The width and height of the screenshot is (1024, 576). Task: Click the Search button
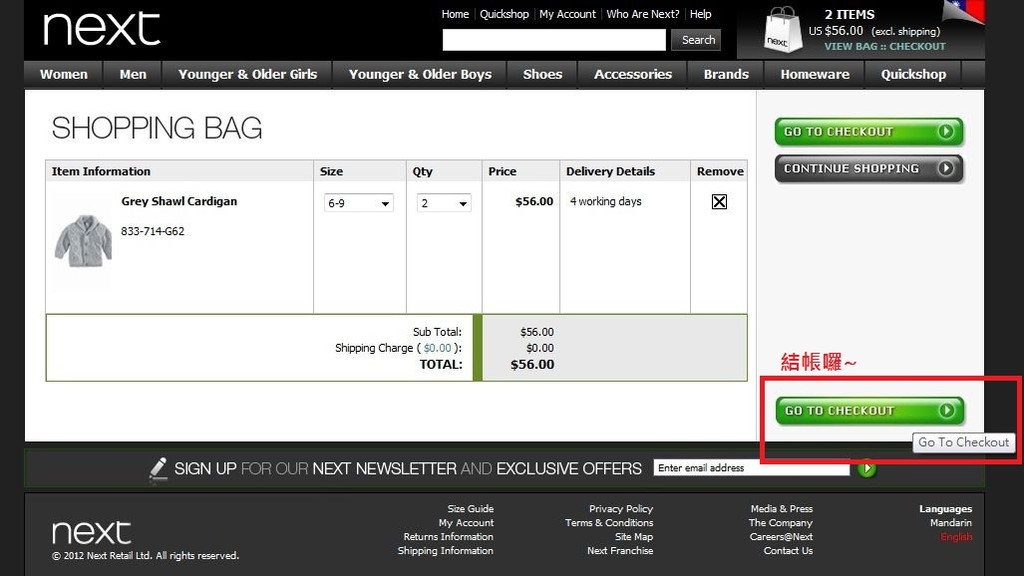pyautogui.click(x=696, y=40)
